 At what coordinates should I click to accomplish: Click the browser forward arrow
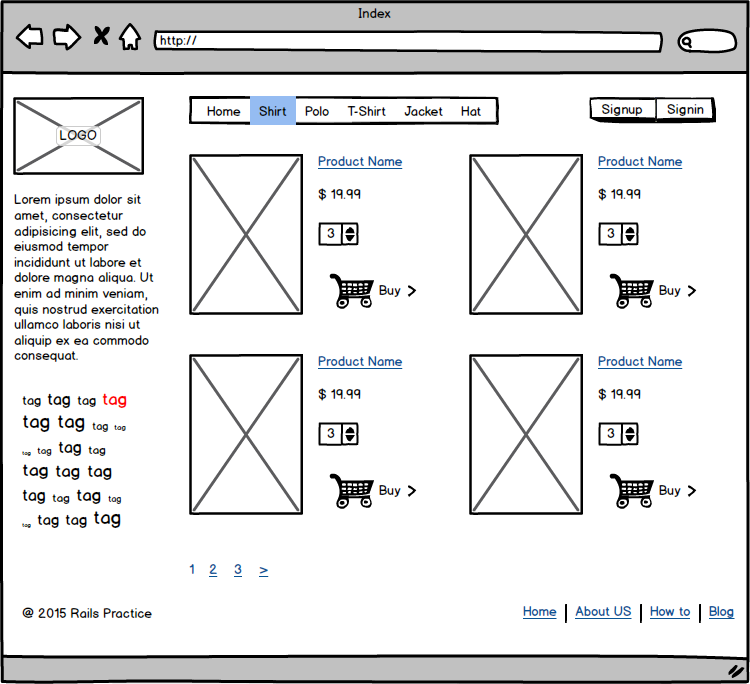(66, 38)
